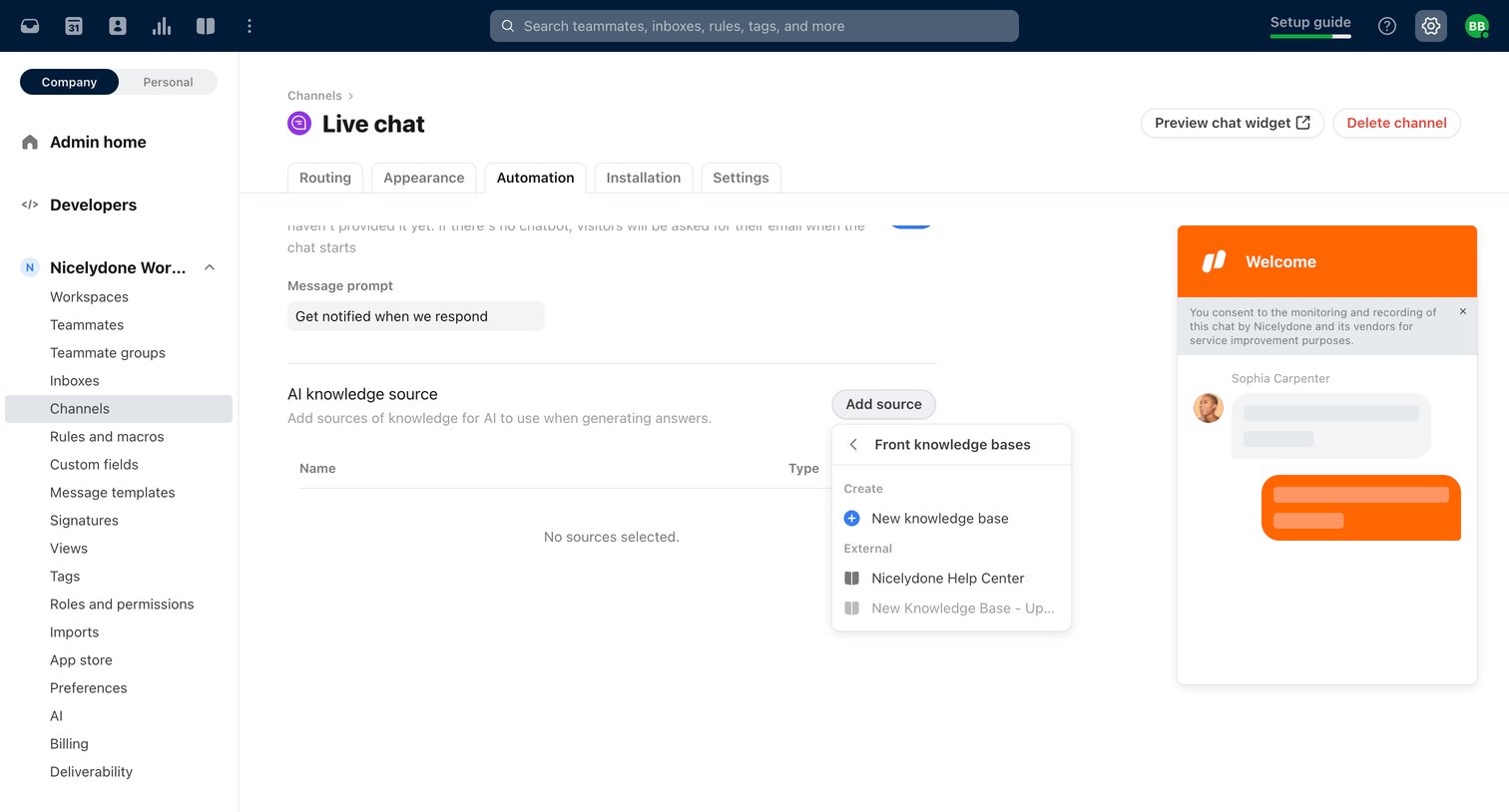The width and height of the screenshot is (1509, 812).
Task: Click the Message prompt input field
Action: pyautogui.click(x=416, y=316)
